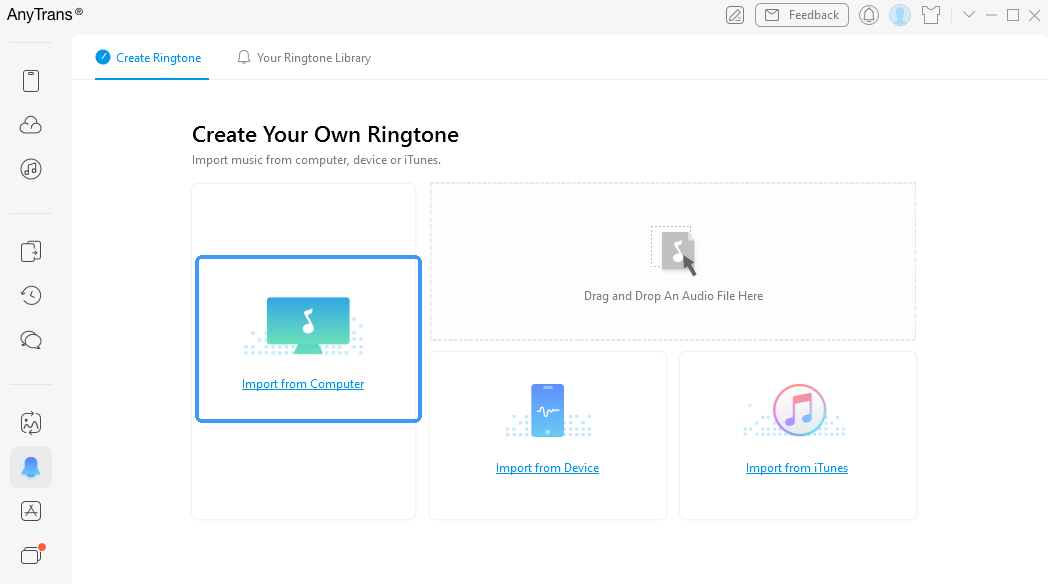Click the Import from iTunes link

pos(797,468)
